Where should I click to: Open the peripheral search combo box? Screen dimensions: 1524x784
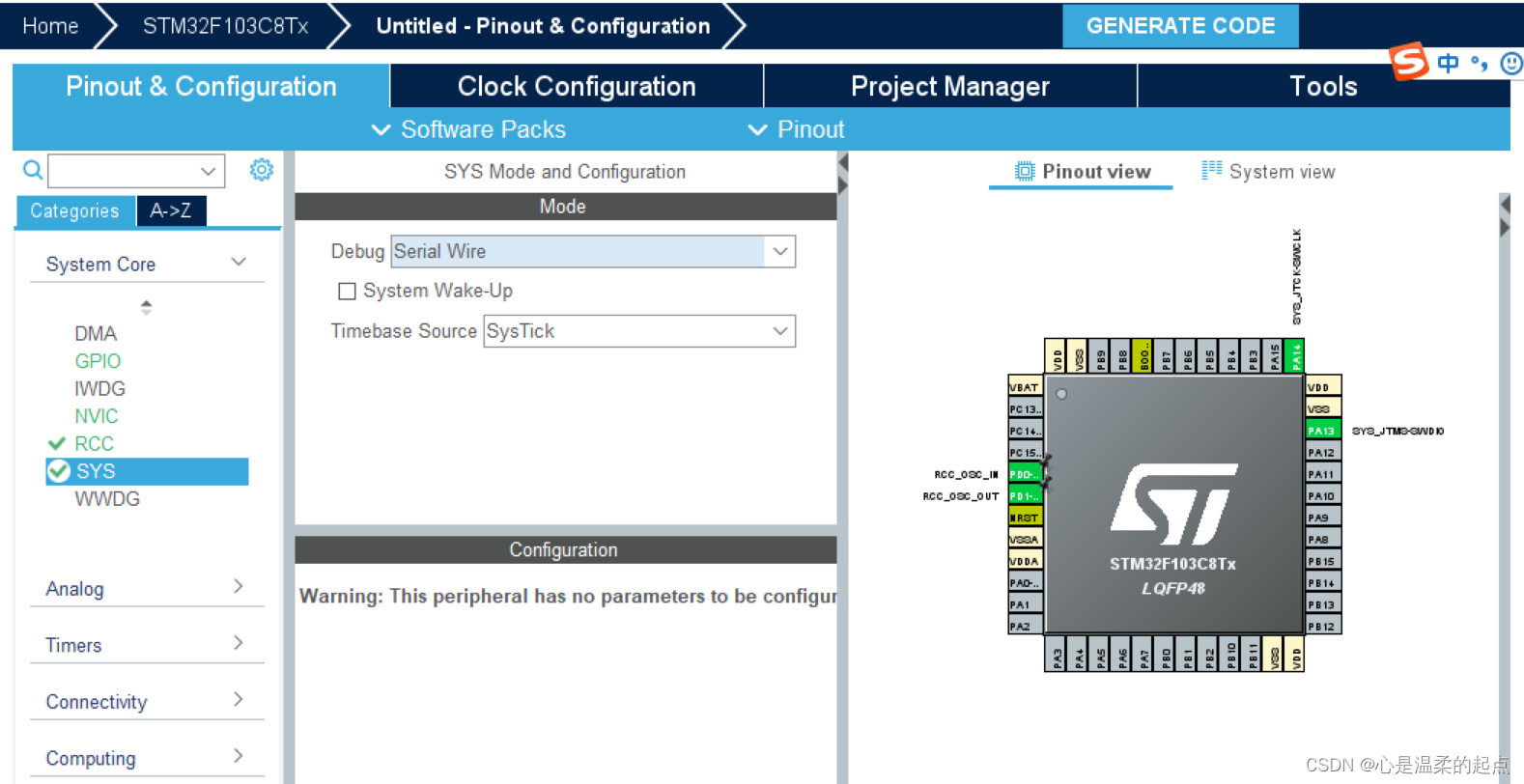208,171
